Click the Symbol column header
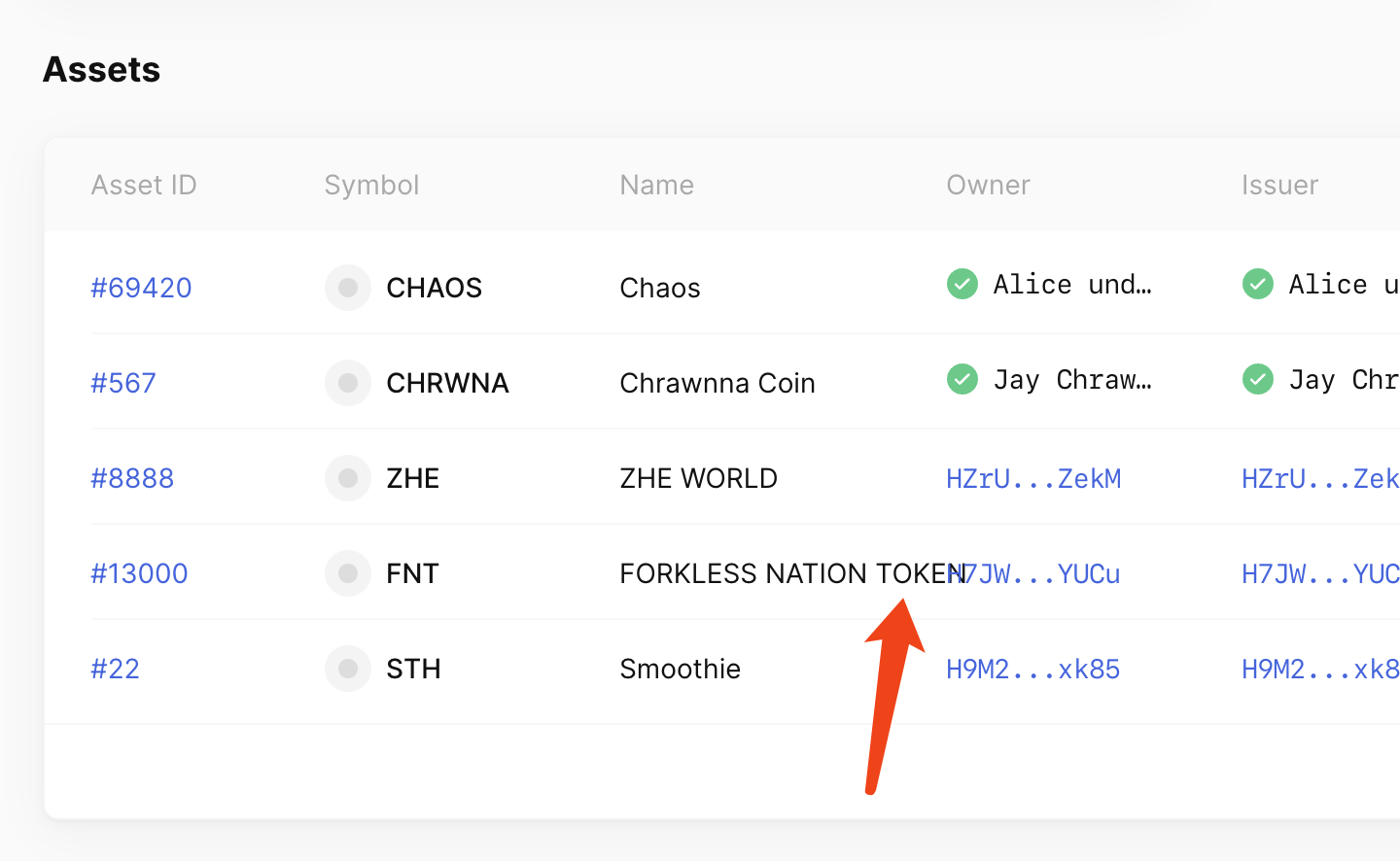1400x861 pixels. point(371,185)
